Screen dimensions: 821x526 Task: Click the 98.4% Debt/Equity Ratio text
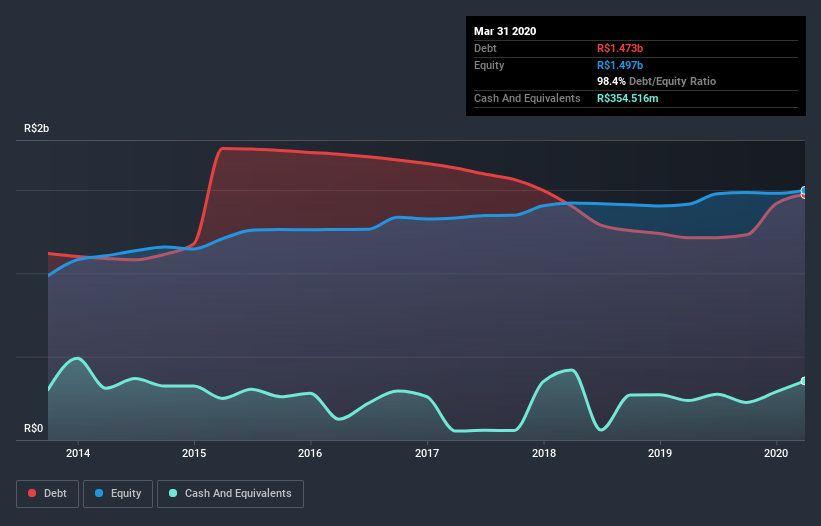tap(657, 81)
